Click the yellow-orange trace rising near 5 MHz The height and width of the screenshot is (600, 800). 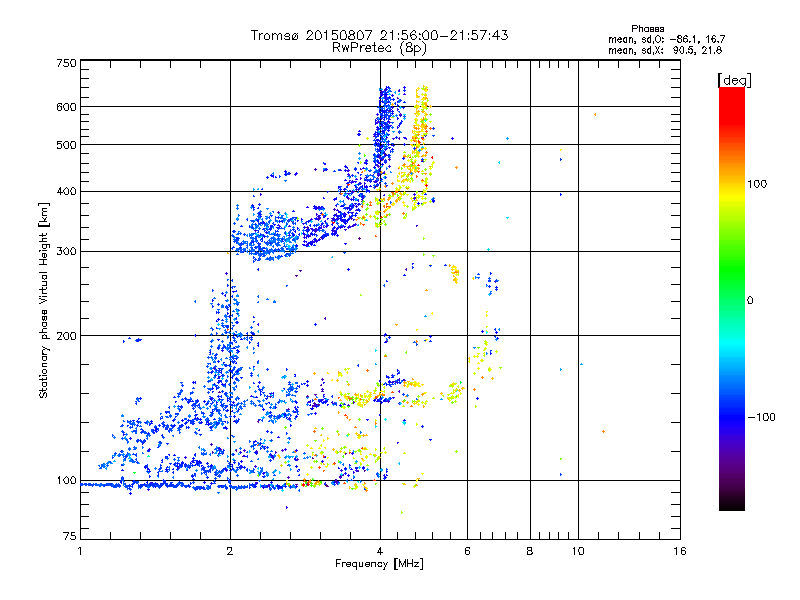419,148
